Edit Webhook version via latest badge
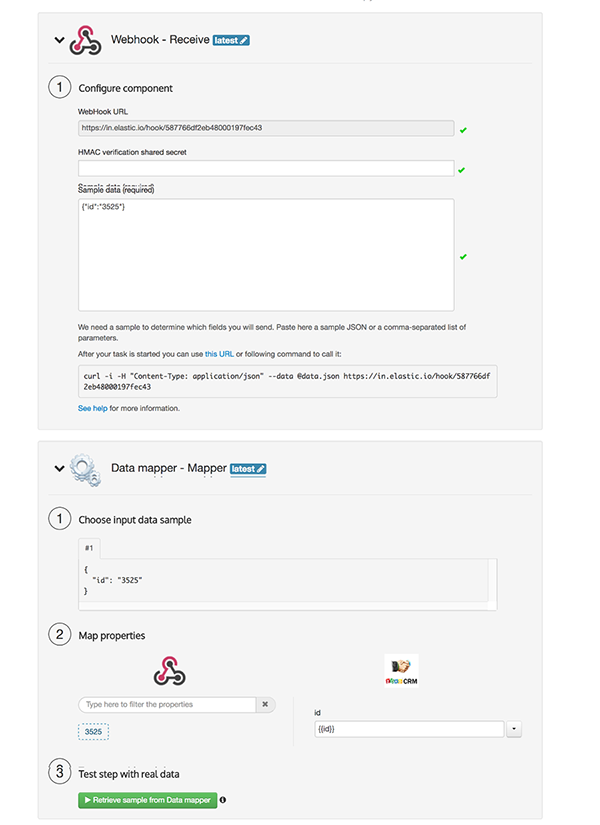Viewport: 600px width, 825px height. [231, 40]
